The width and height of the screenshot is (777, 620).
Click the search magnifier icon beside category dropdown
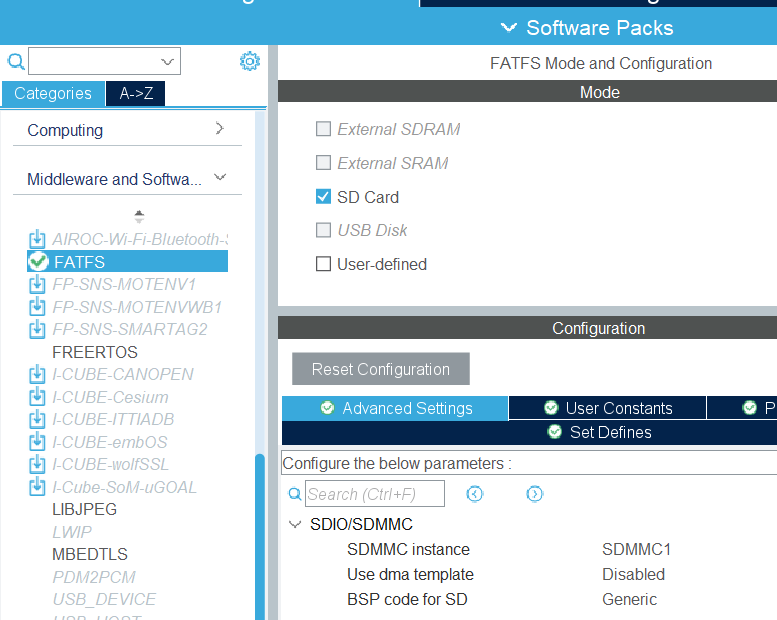pos(16,62)
